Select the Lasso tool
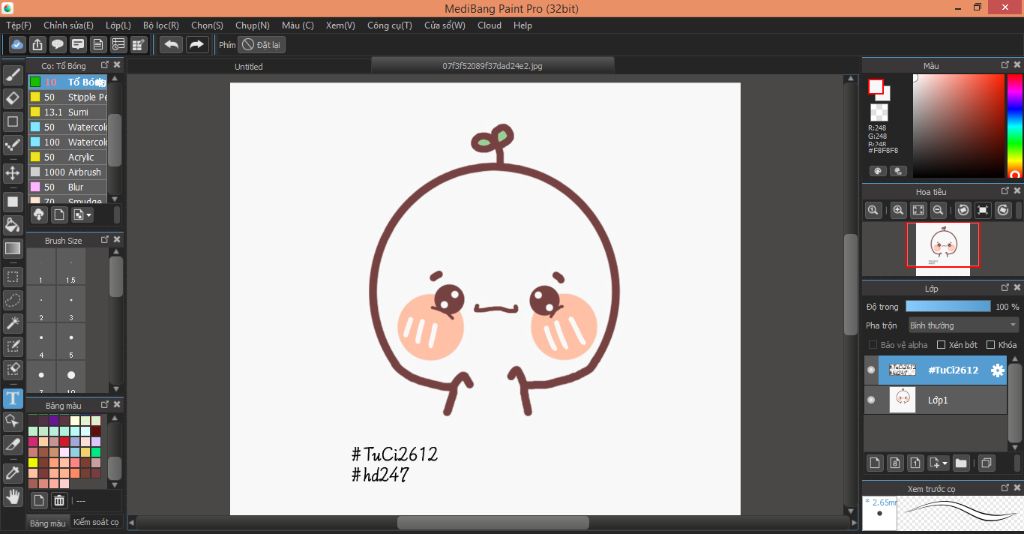Viewport: 1024px width, 534px height. [x=12, y=300]
